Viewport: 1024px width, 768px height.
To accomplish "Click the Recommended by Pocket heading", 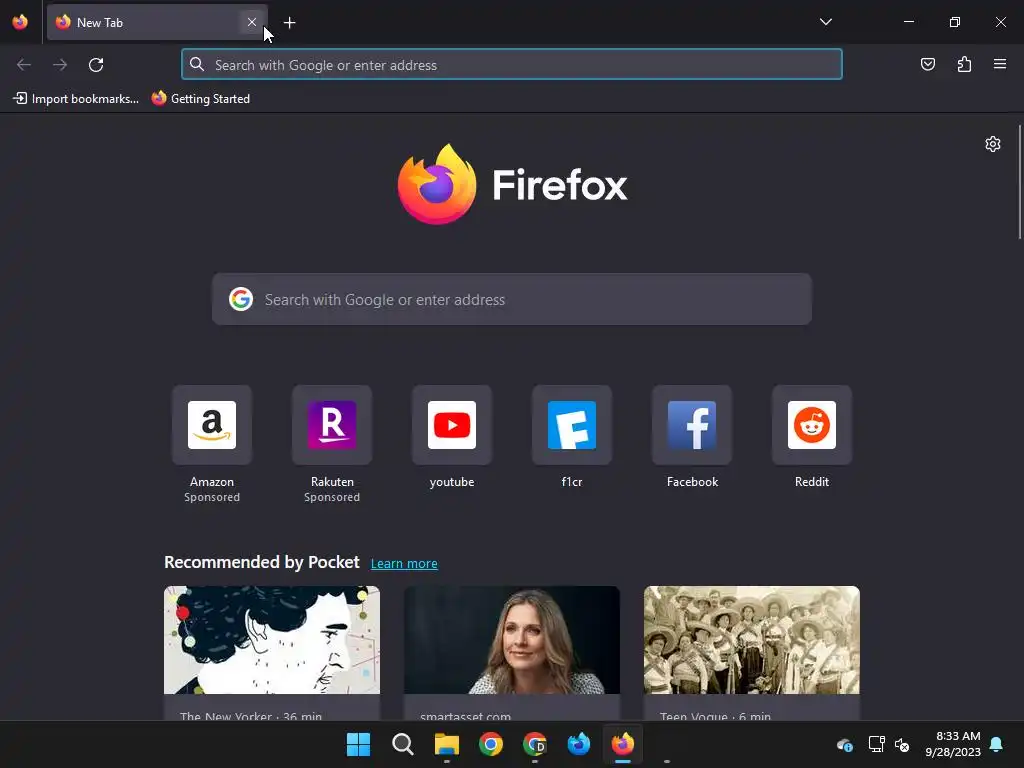I will 262,562.
